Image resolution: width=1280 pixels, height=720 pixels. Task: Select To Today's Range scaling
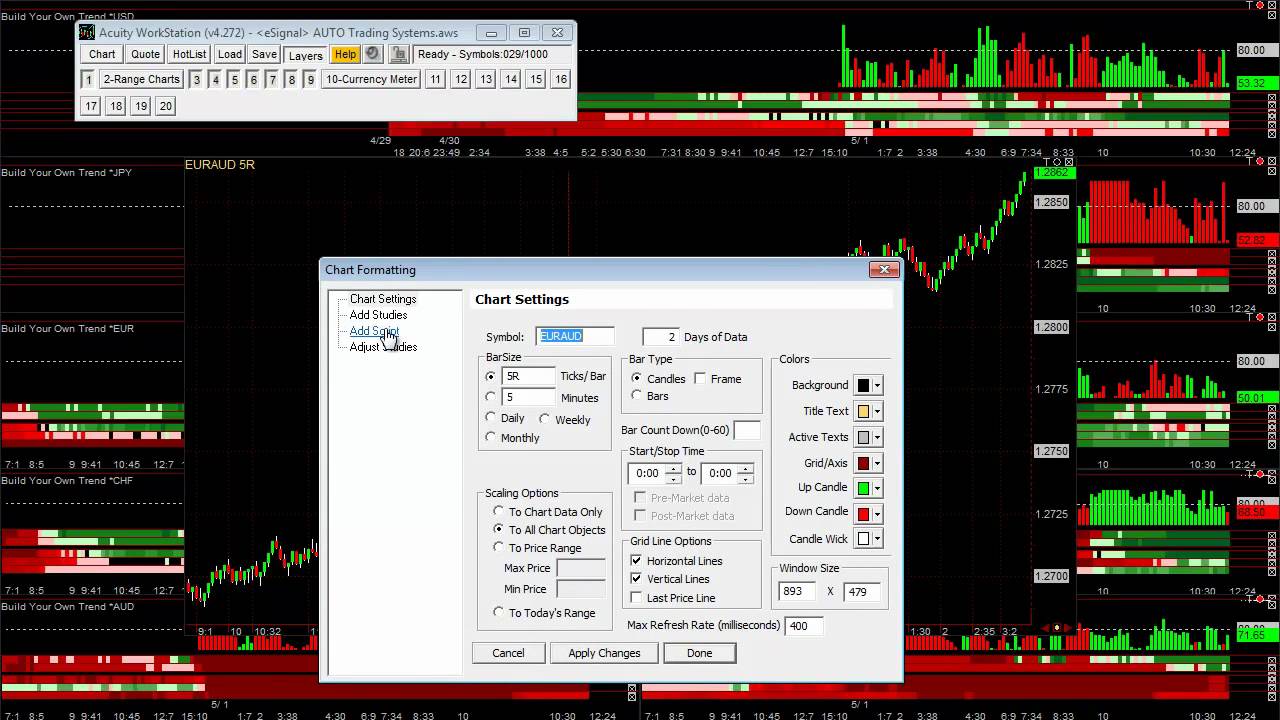(x=499, y=612)
